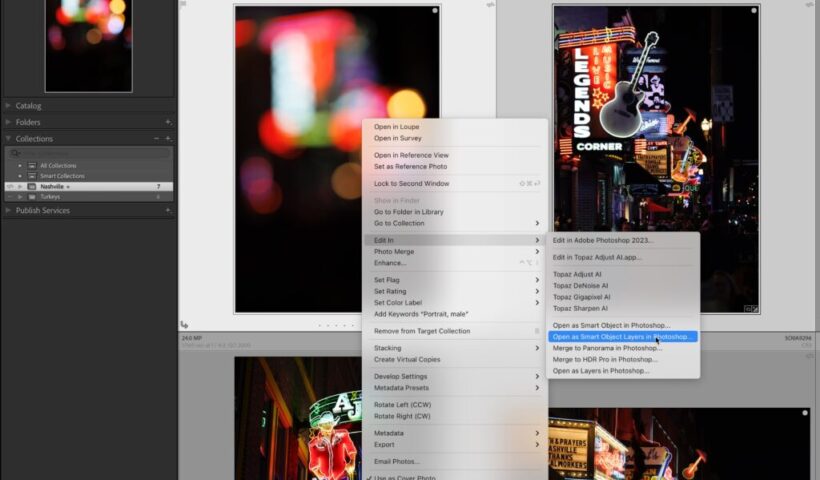The height and width of the screenshot is (480, 820).
Task: Click the plus icon on Collections panel
Action: (168, 139)
